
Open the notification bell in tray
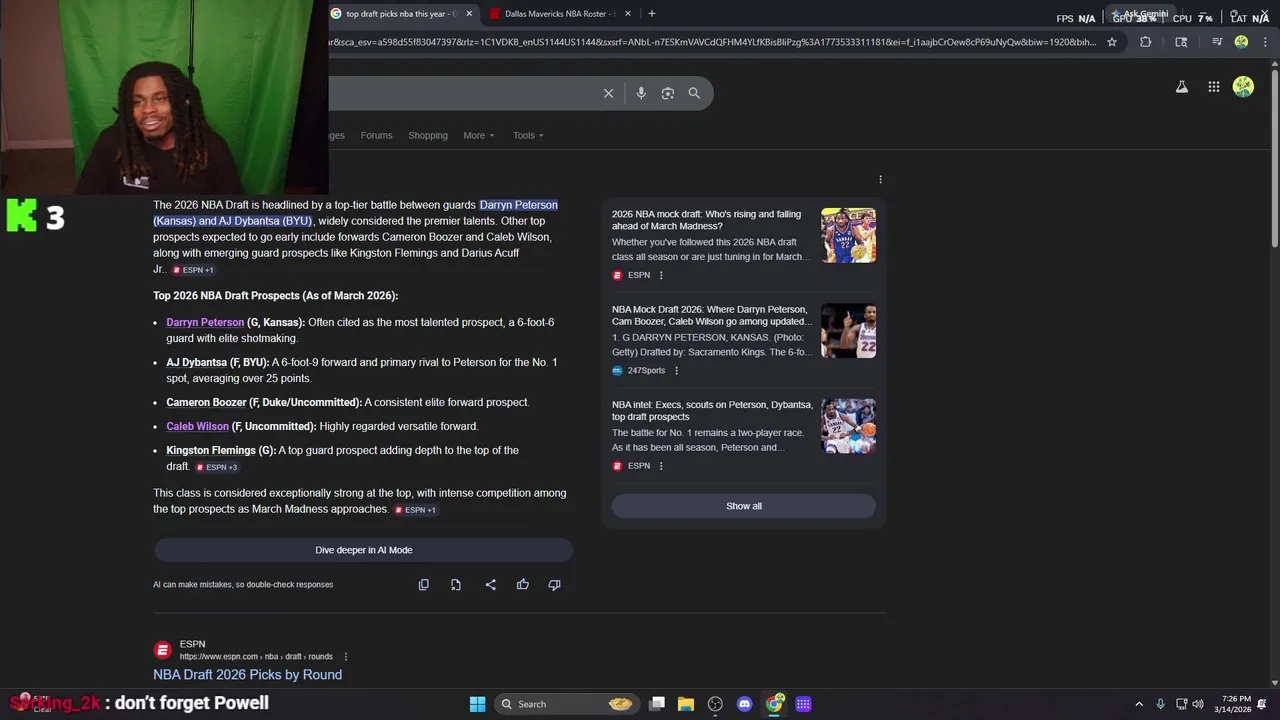[x=1262, y=704]
